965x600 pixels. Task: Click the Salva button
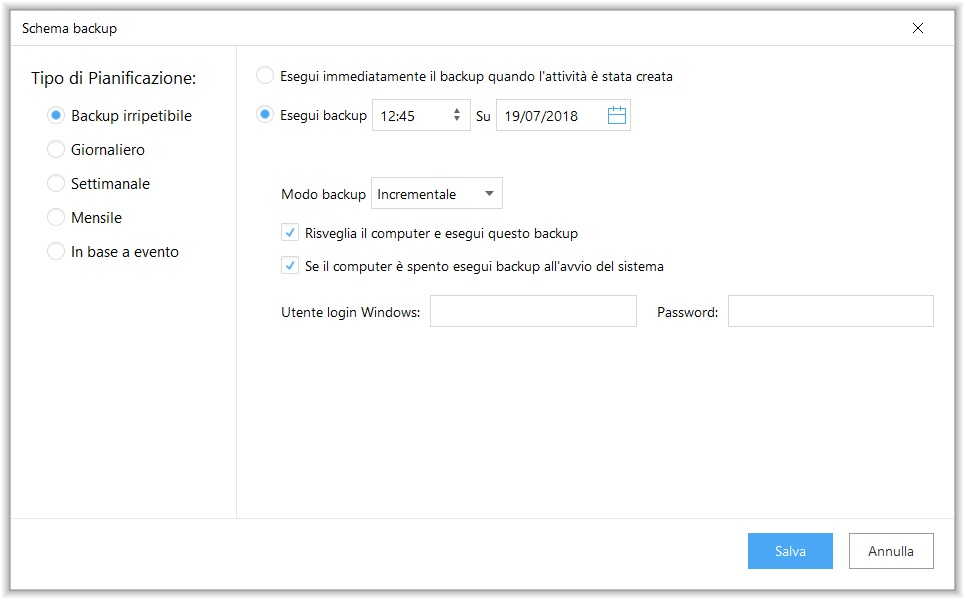(789, 550)
